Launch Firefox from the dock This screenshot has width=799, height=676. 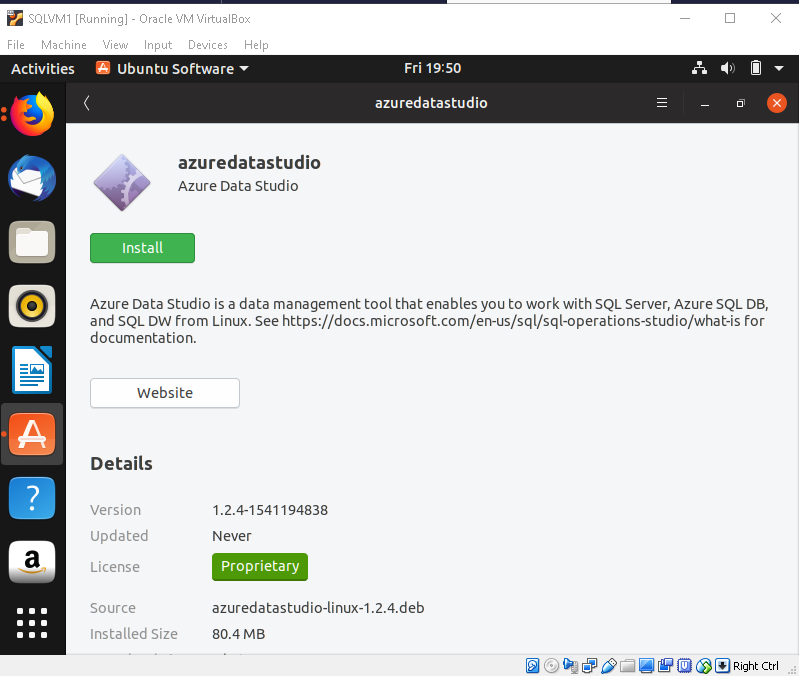pos(32,114)
